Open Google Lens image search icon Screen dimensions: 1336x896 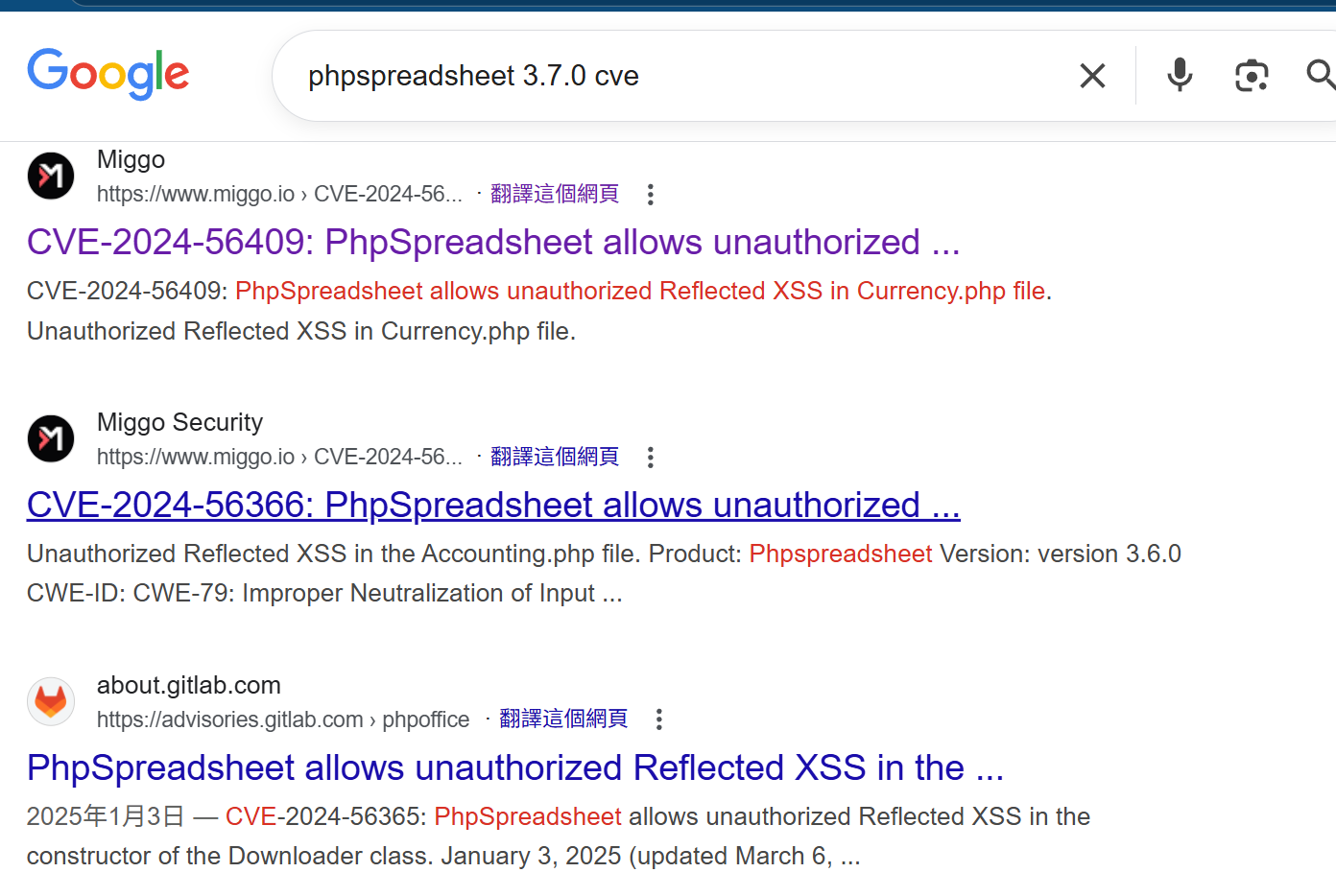[x=1252, y=76]
